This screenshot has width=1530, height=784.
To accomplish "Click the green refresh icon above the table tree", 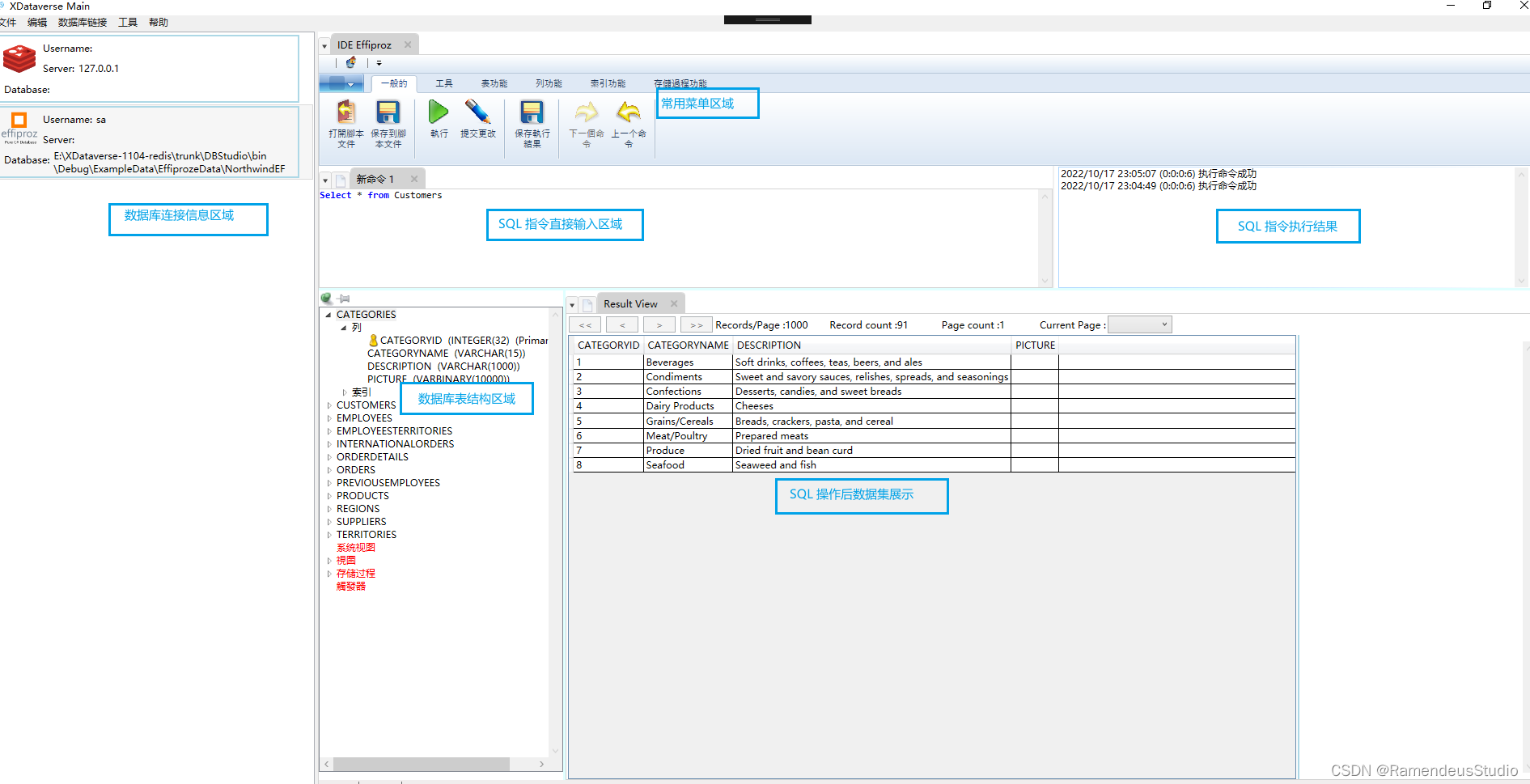I will pyautogui.click(x=327, y=299).
